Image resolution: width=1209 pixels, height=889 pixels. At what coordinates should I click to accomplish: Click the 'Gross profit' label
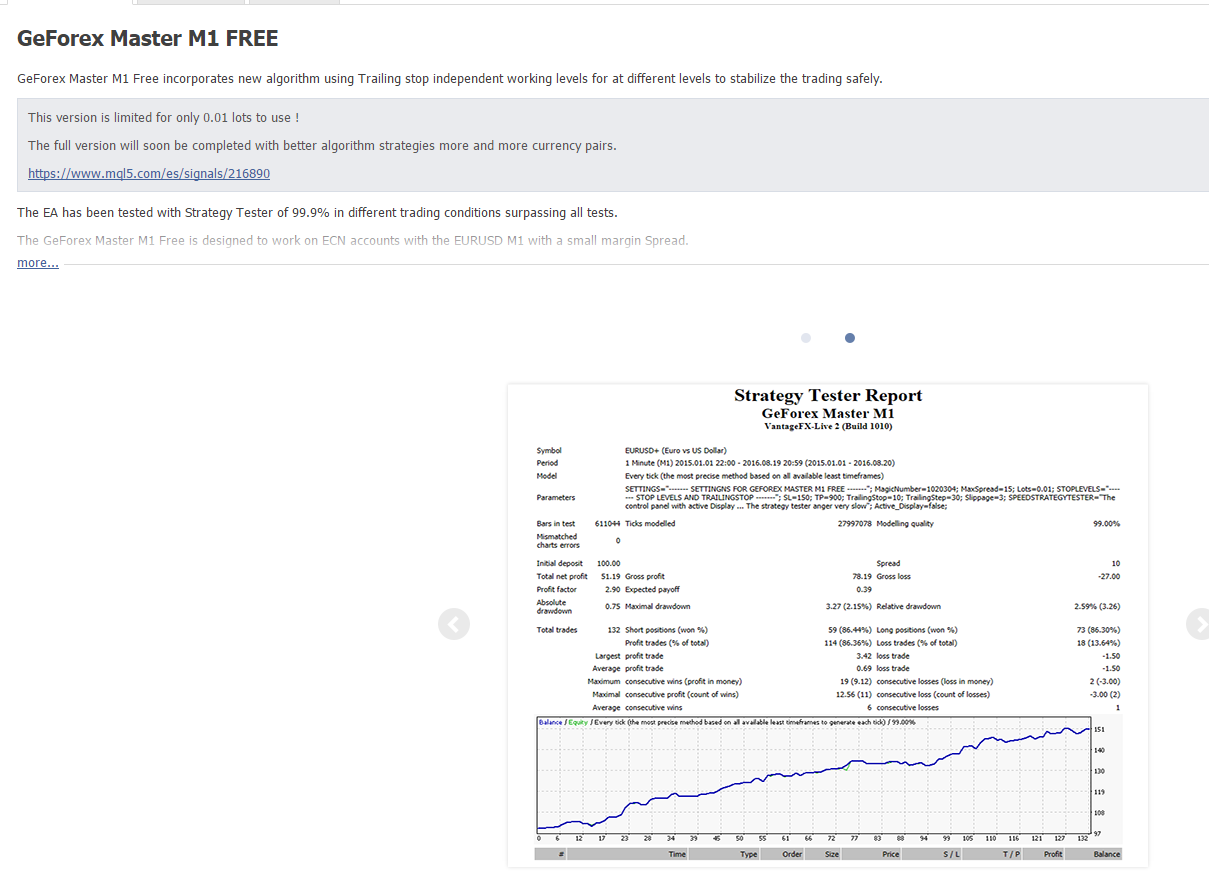coord(646,576)
